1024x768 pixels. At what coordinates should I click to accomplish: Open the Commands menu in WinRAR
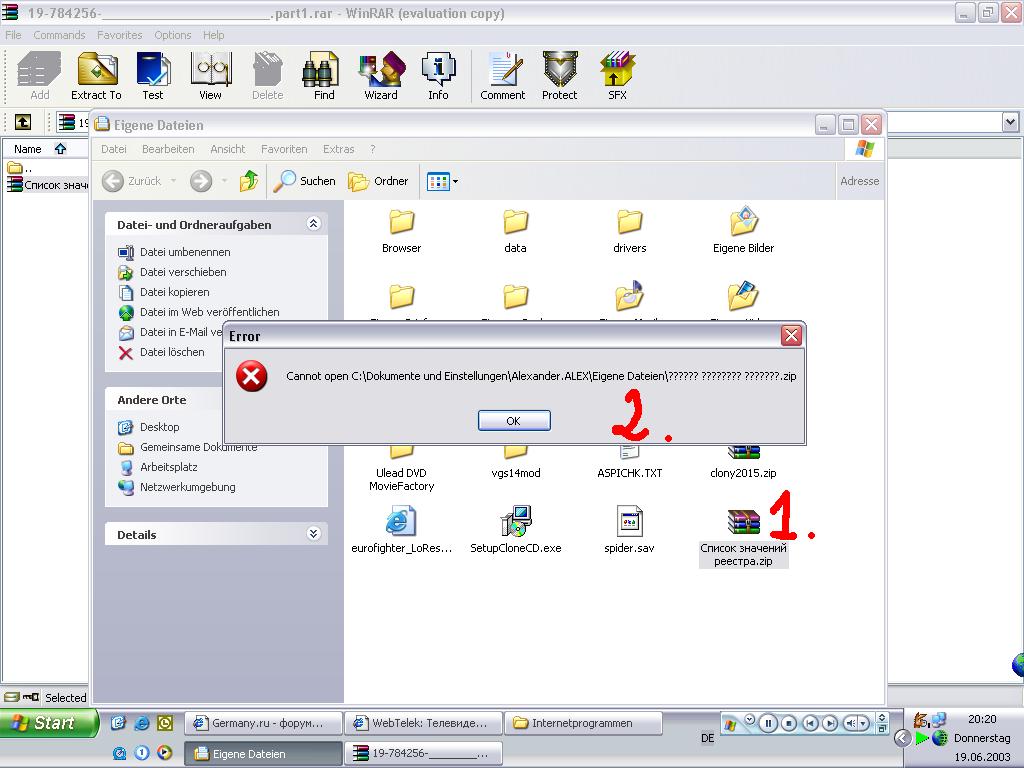tap(59, 35)
